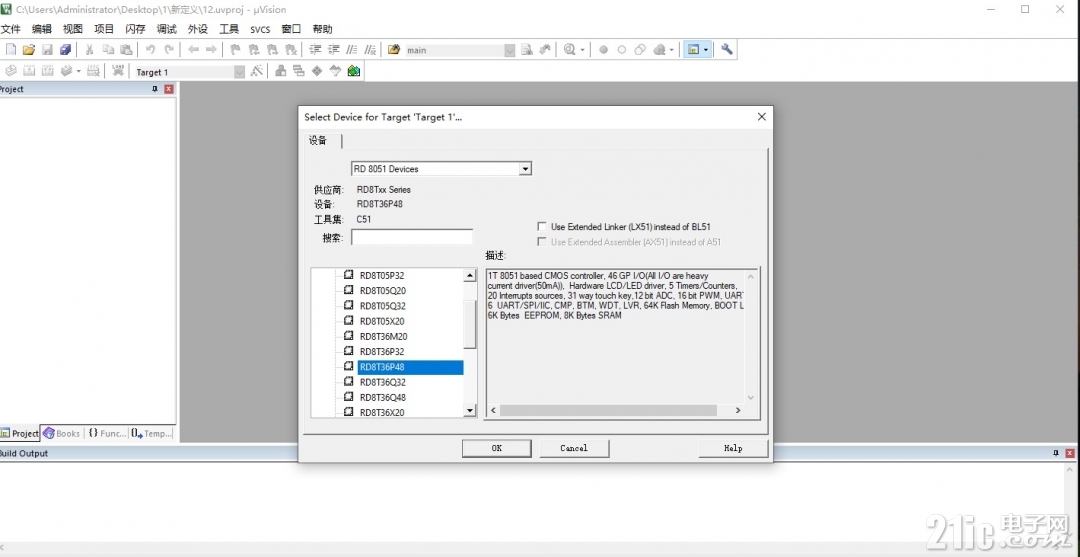Navigate backwards with the left arrow icon

click(194, 50)
